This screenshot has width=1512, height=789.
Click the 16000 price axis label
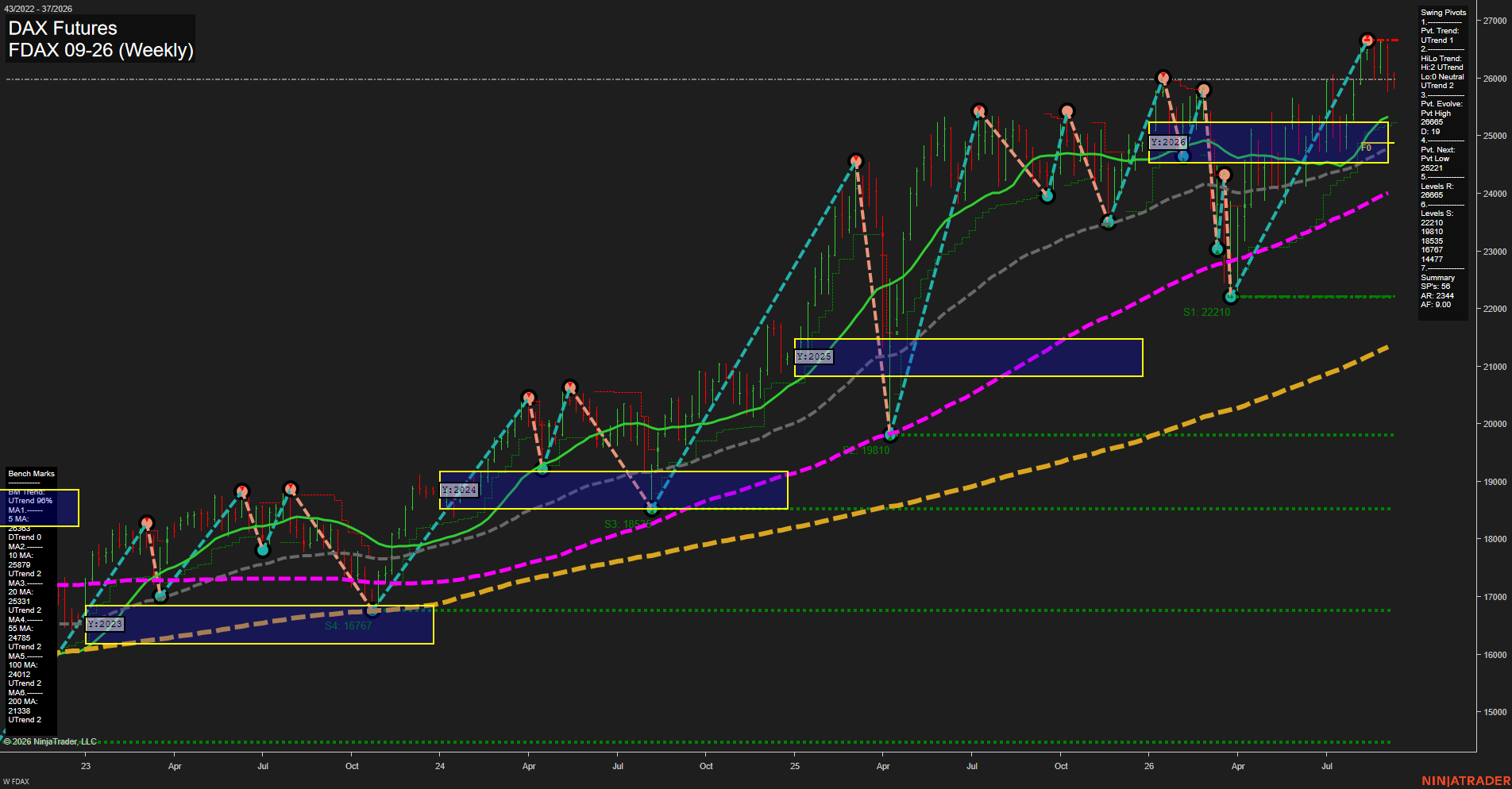tap(1495, 655)
